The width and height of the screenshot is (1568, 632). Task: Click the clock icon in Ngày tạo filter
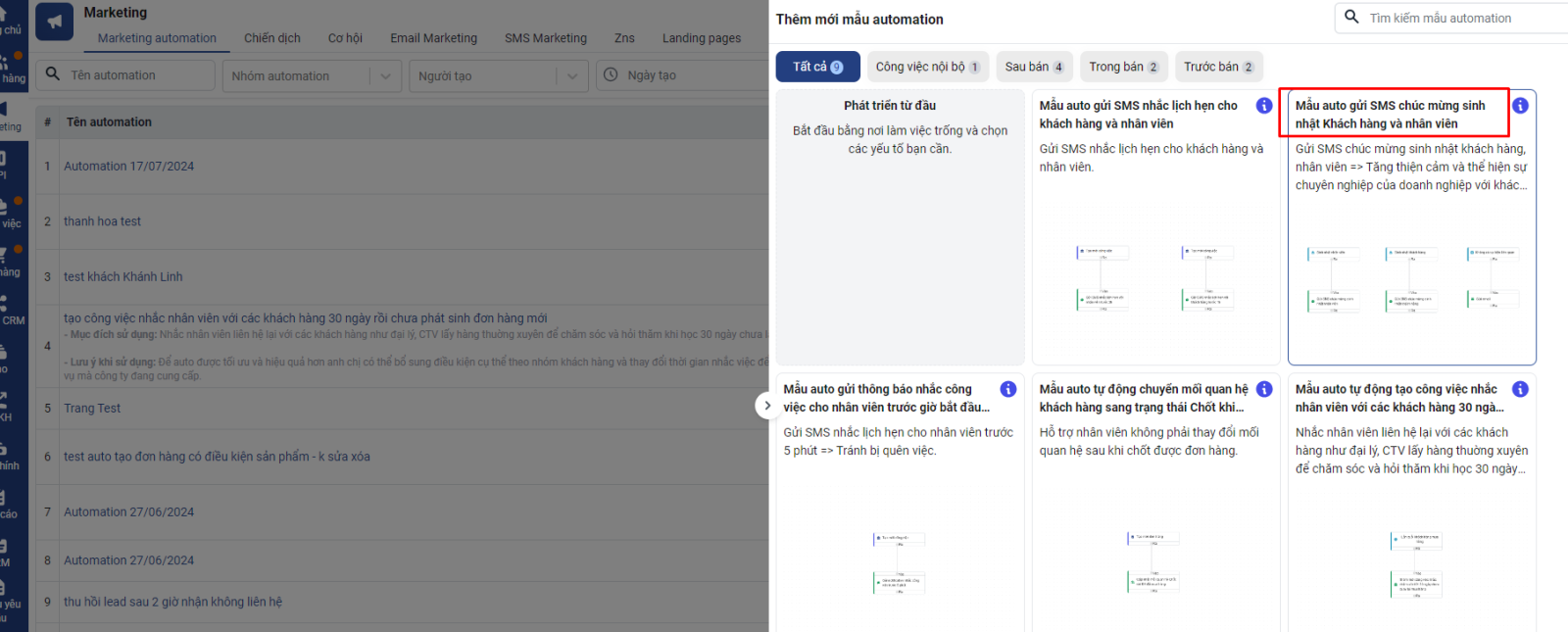(611, 75)
